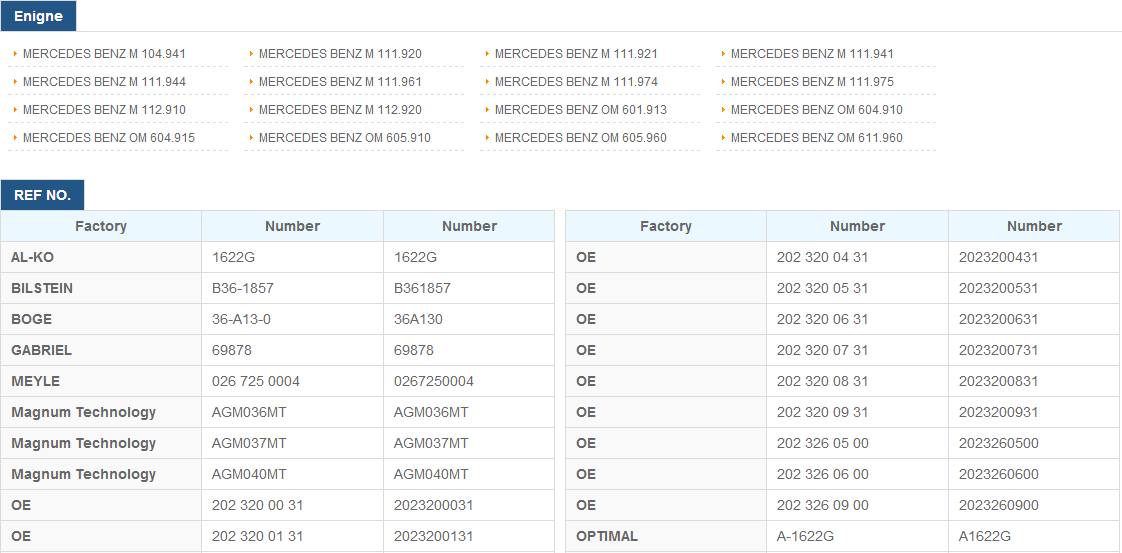Open the MERCEDES BENZ M 111.920 link
Screen dimensions: 1122x553
pyautogui.click(x=340, y=54)
